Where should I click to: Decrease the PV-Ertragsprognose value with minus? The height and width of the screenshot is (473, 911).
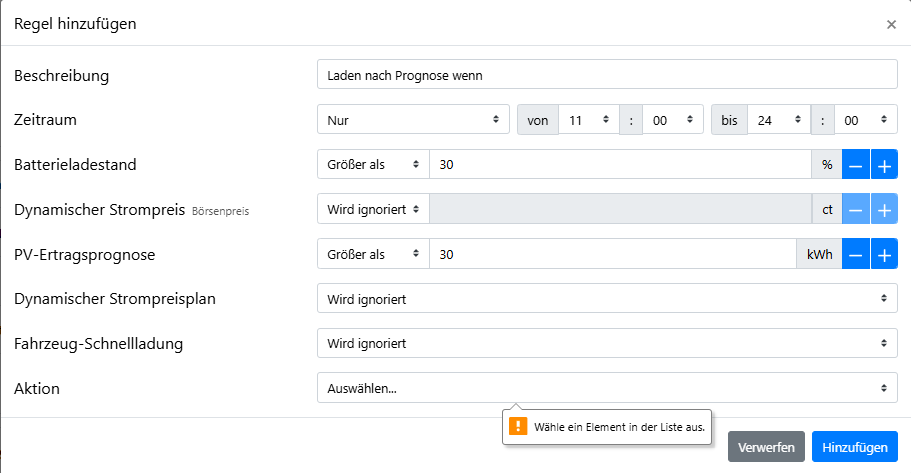[x=855, y=254]
